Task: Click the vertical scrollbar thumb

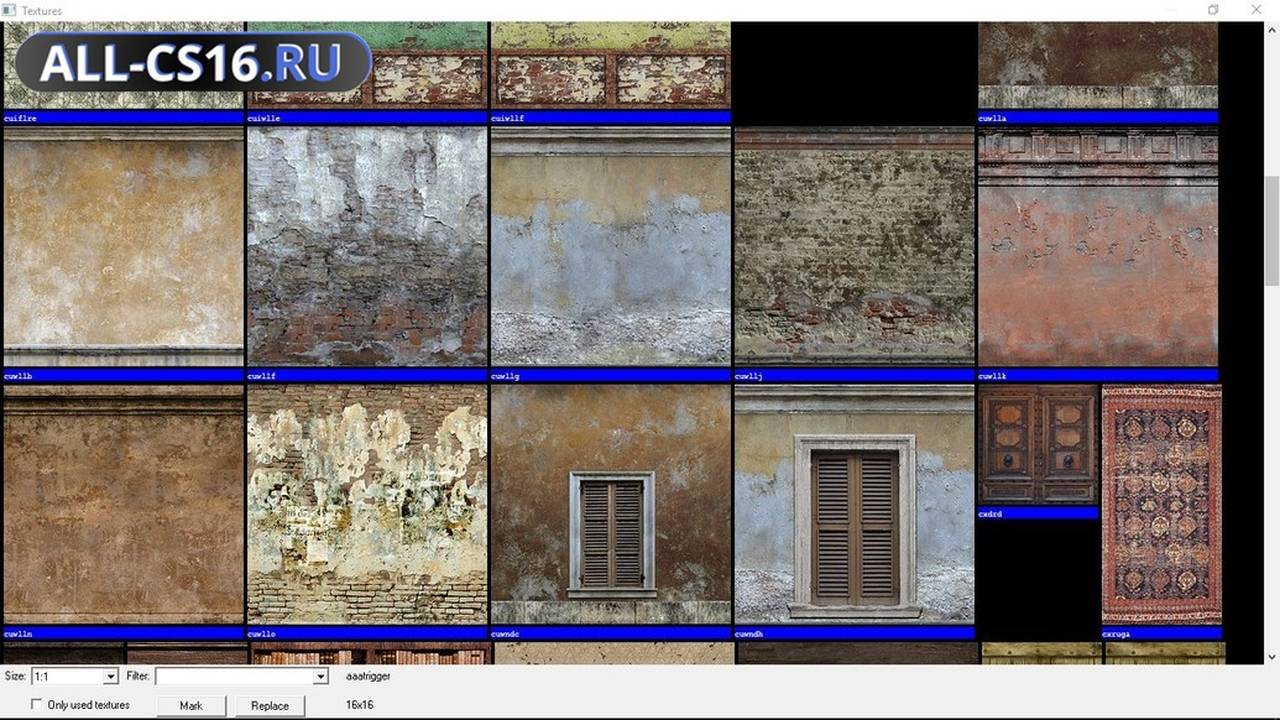Action: click(1271, 229)
